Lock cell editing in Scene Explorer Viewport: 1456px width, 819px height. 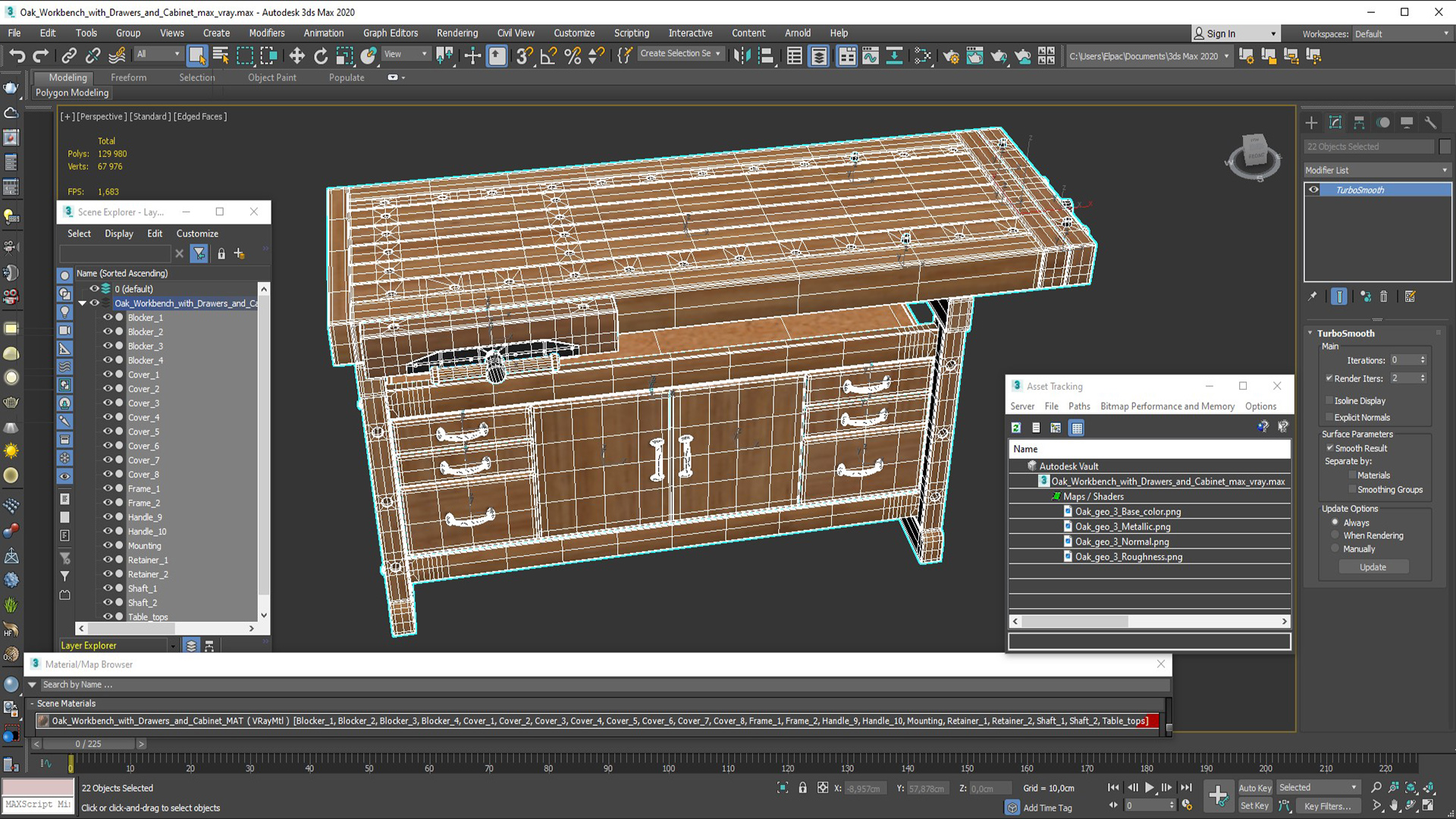(221, 254)
